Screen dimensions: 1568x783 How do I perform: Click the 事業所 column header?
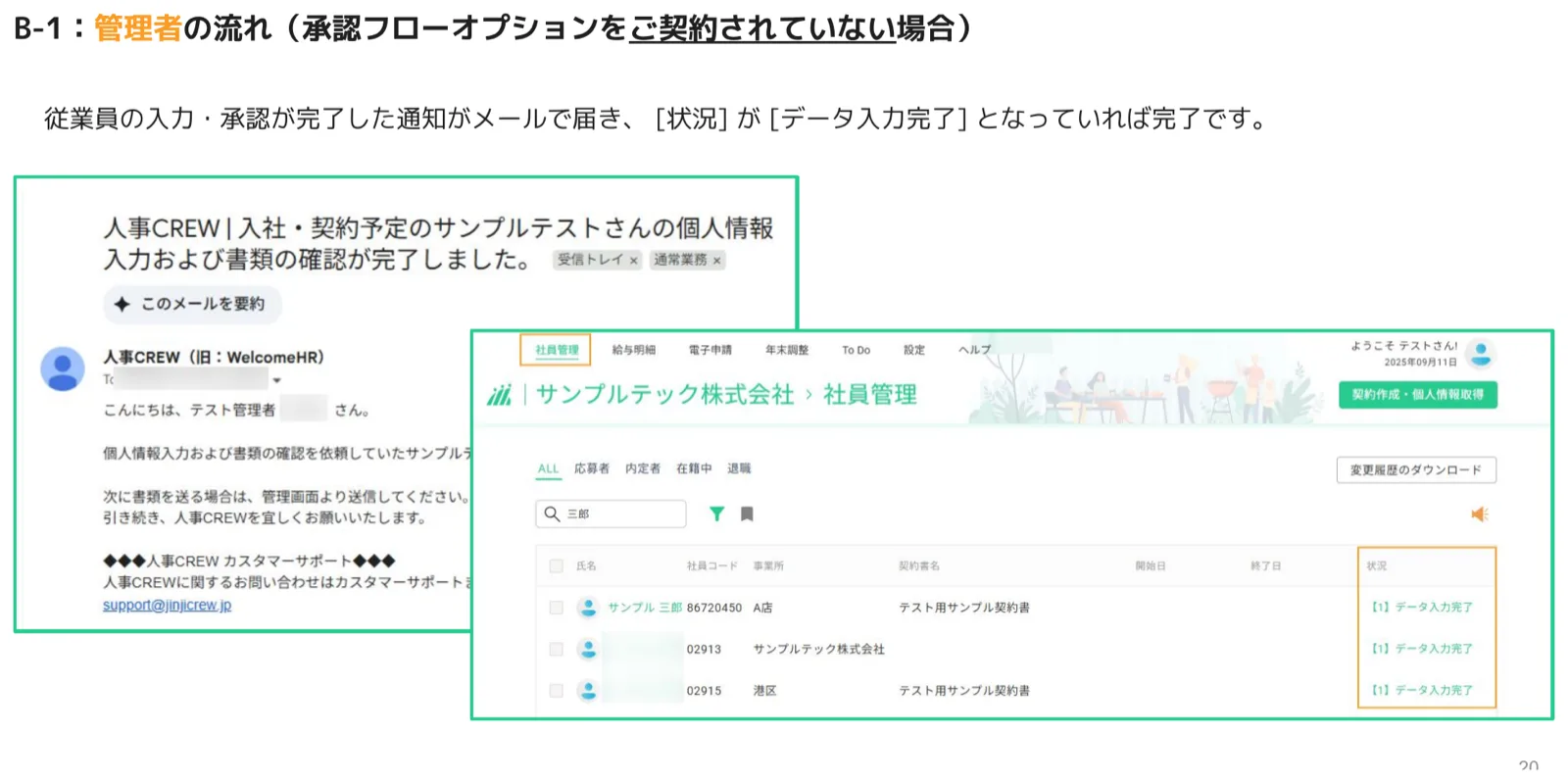click(x=768, y=566)
